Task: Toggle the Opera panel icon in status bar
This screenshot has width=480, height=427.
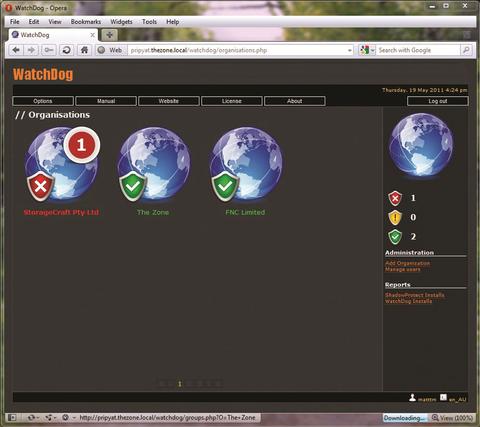Action: 12,417
